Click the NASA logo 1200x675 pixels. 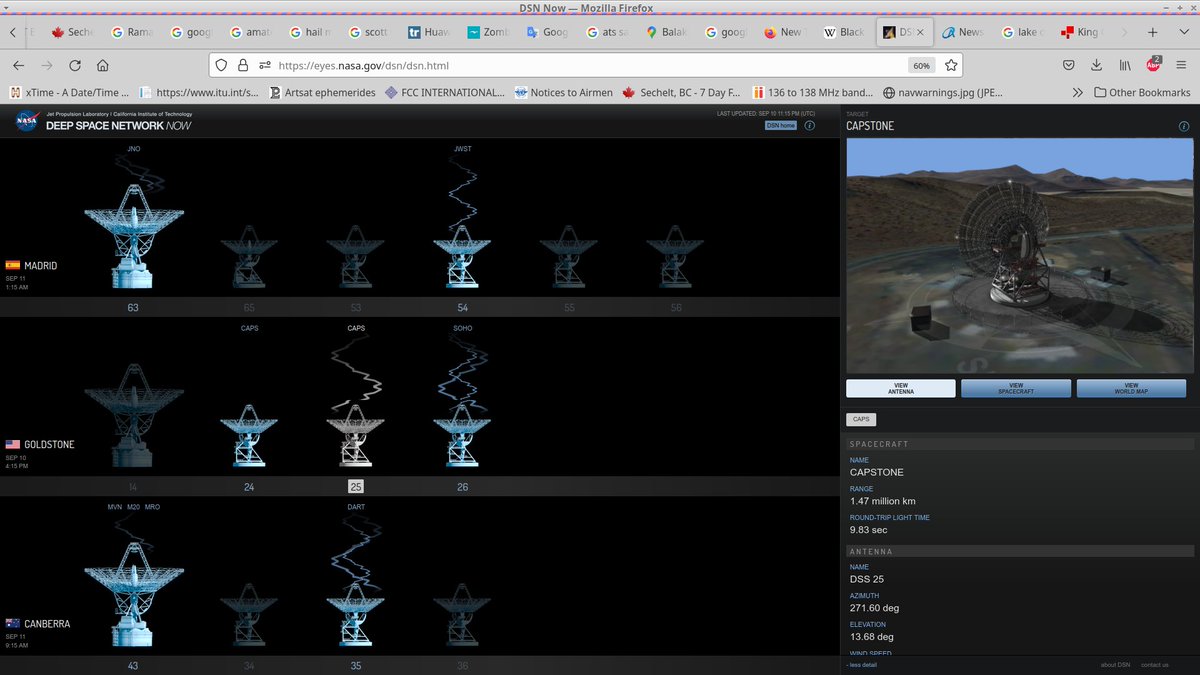26,121
